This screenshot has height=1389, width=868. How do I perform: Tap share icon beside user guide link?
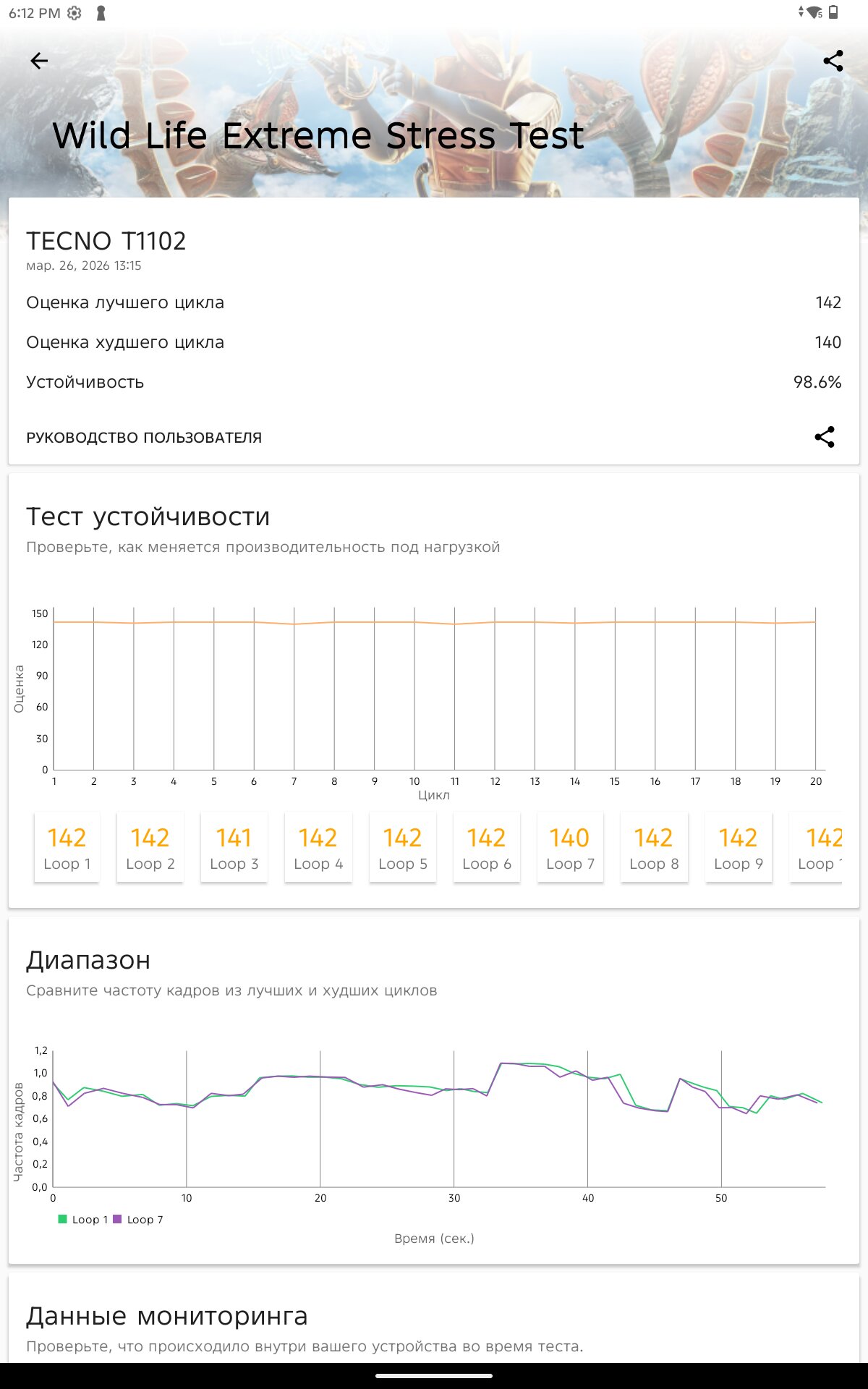pos(825,437)
